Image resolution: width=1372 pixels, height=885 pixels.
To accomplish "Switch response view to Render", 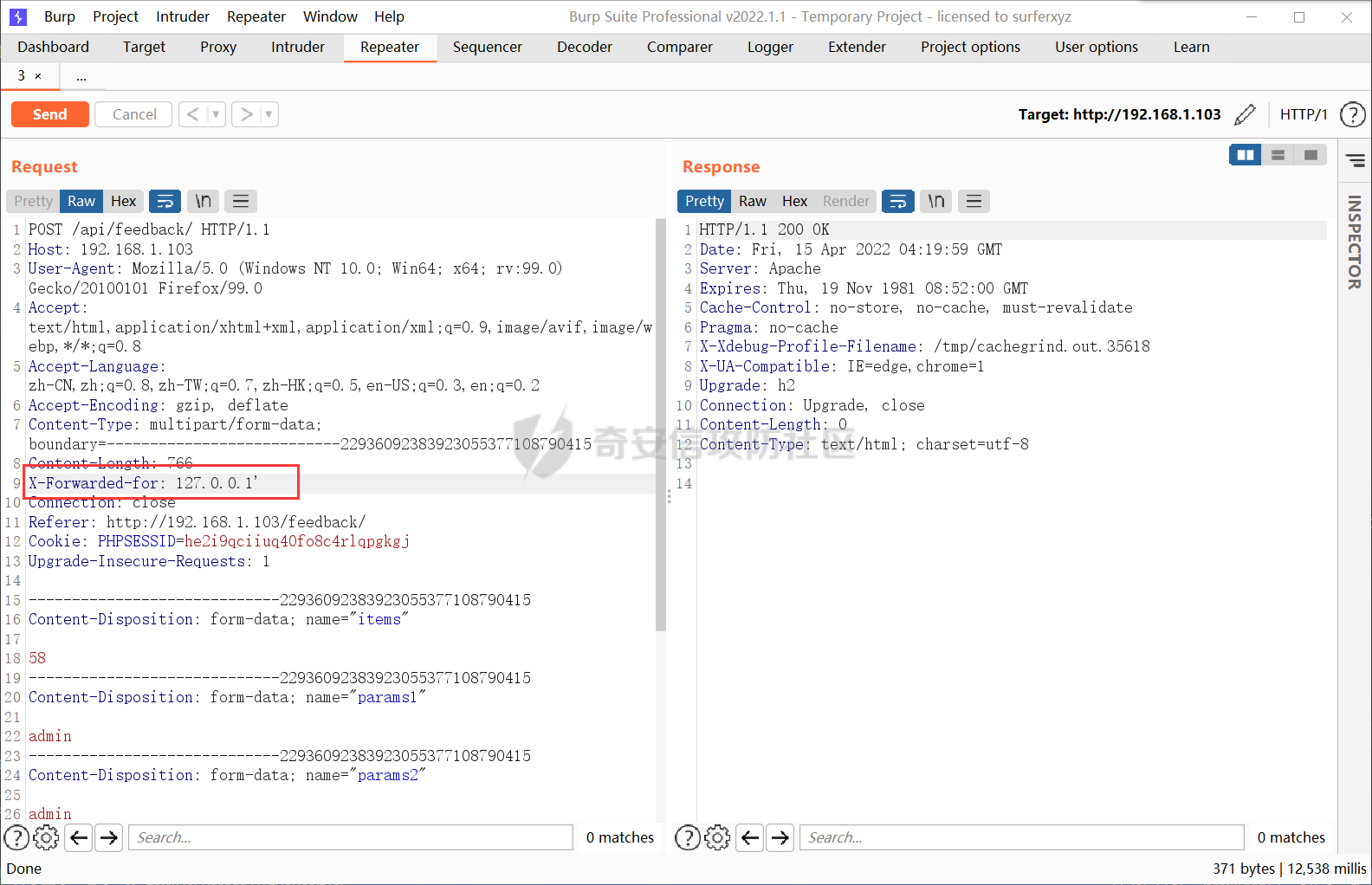I will pos(845,201).
